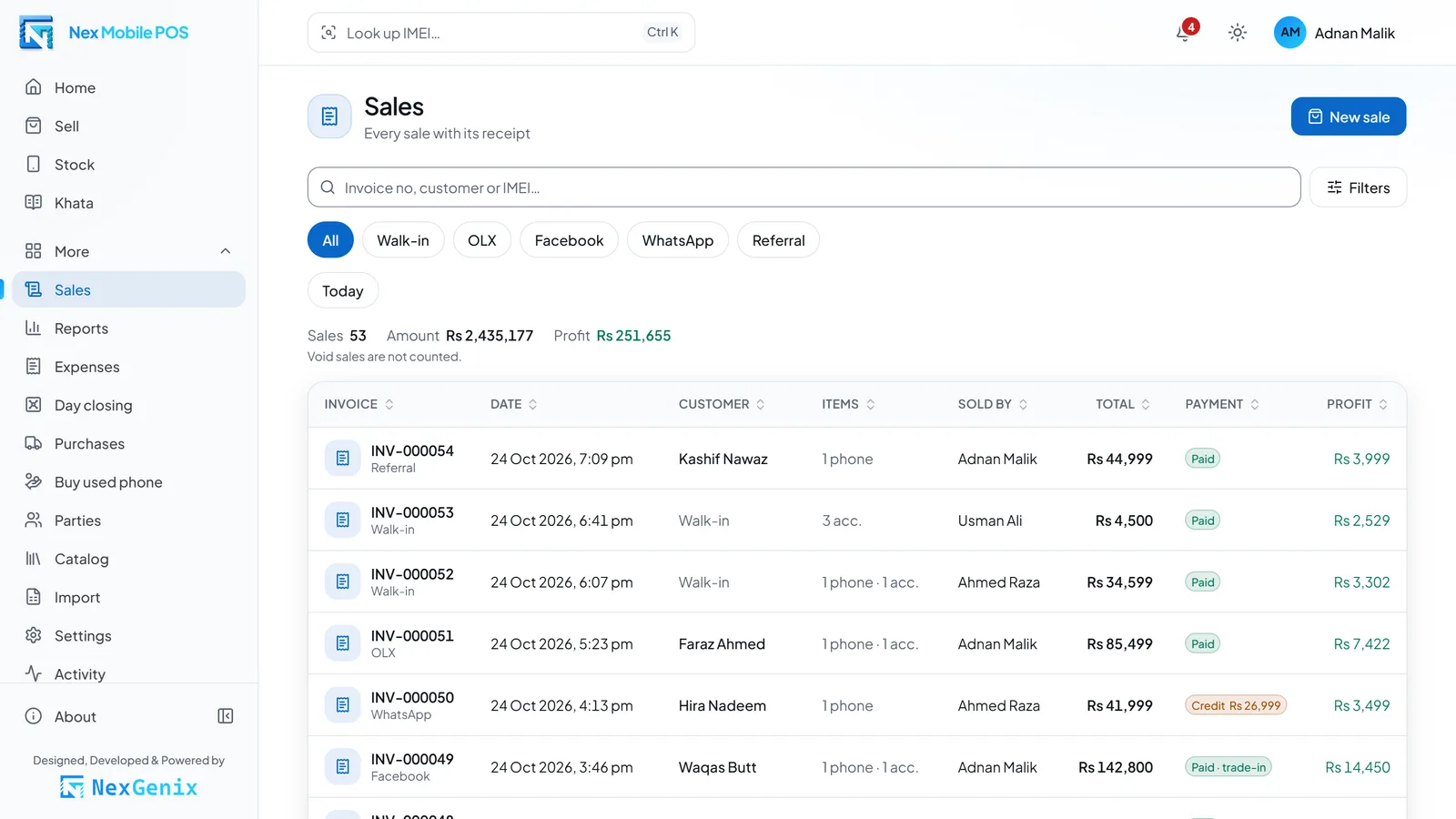Collapse the sidebar panel icon
Image resolution: width=1456 pixels, height=819 pixels.
click(226, 716)
